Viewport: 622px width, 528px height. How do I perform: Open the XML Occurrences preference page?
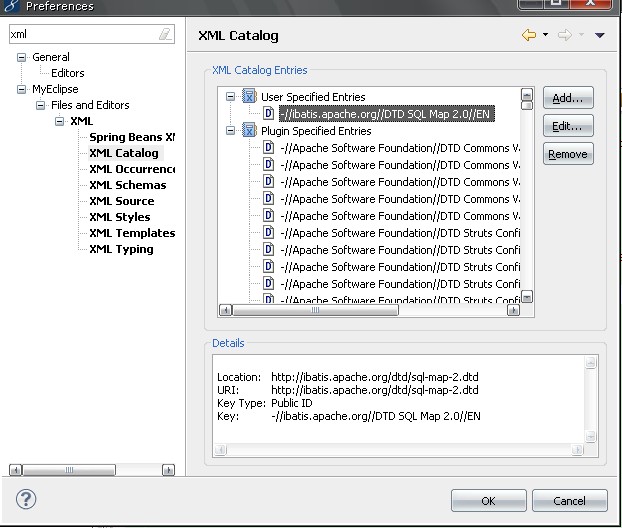click(x=132, y=169)
